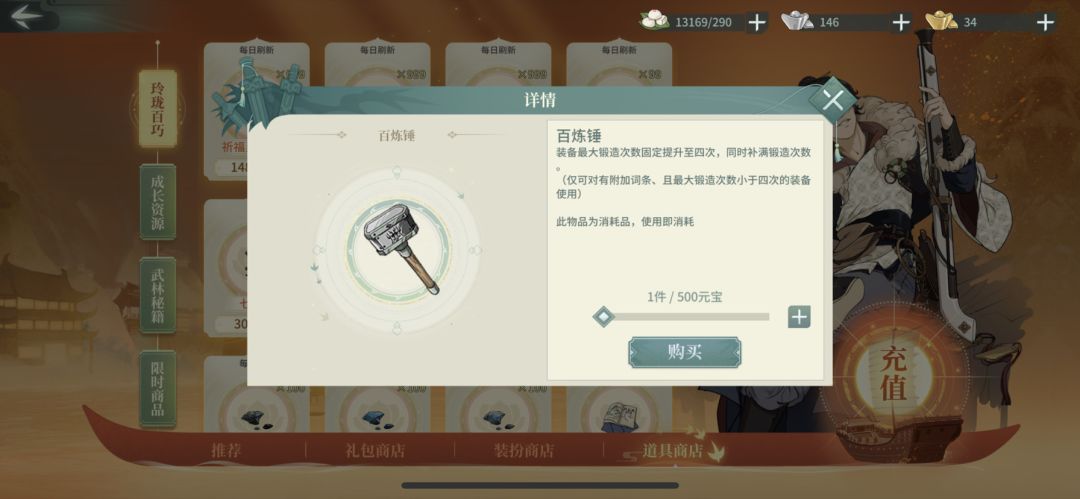The height and width of the screenshot is (499, 1080).
Task: Click the 购买 purchase button
Action: point(685,352)
